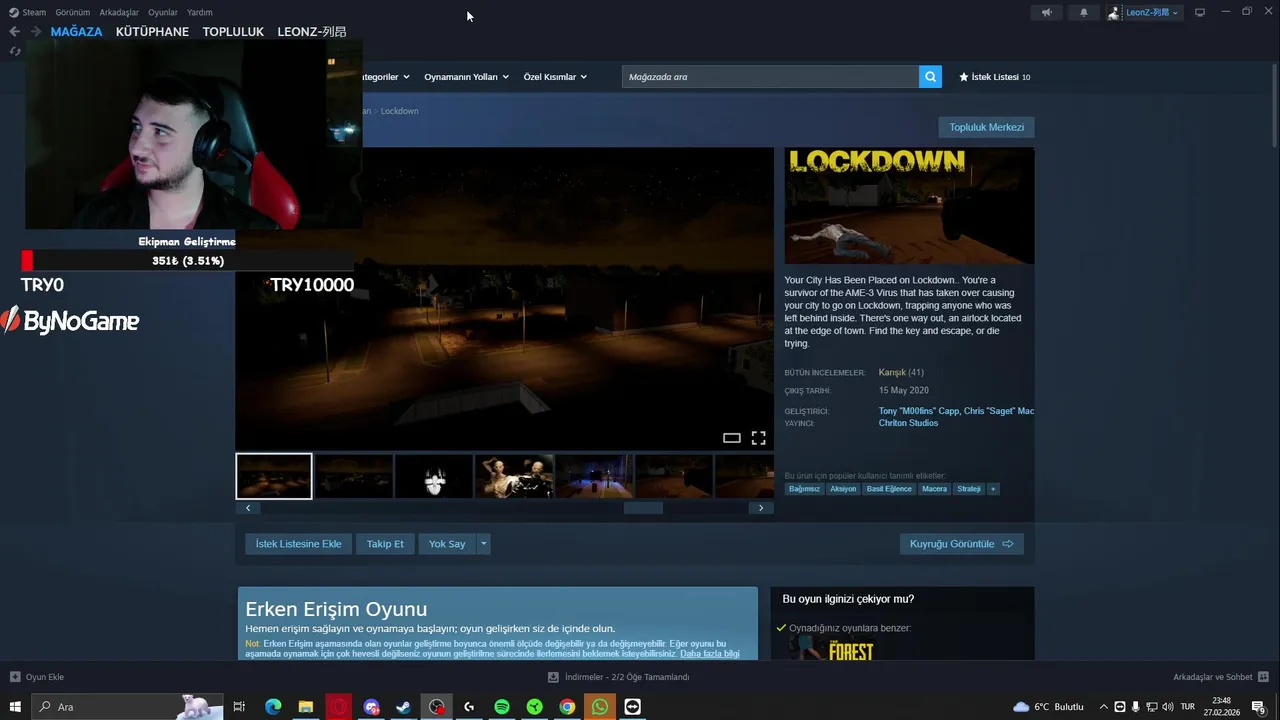Open Yok Say dropdown arrow

483,544
